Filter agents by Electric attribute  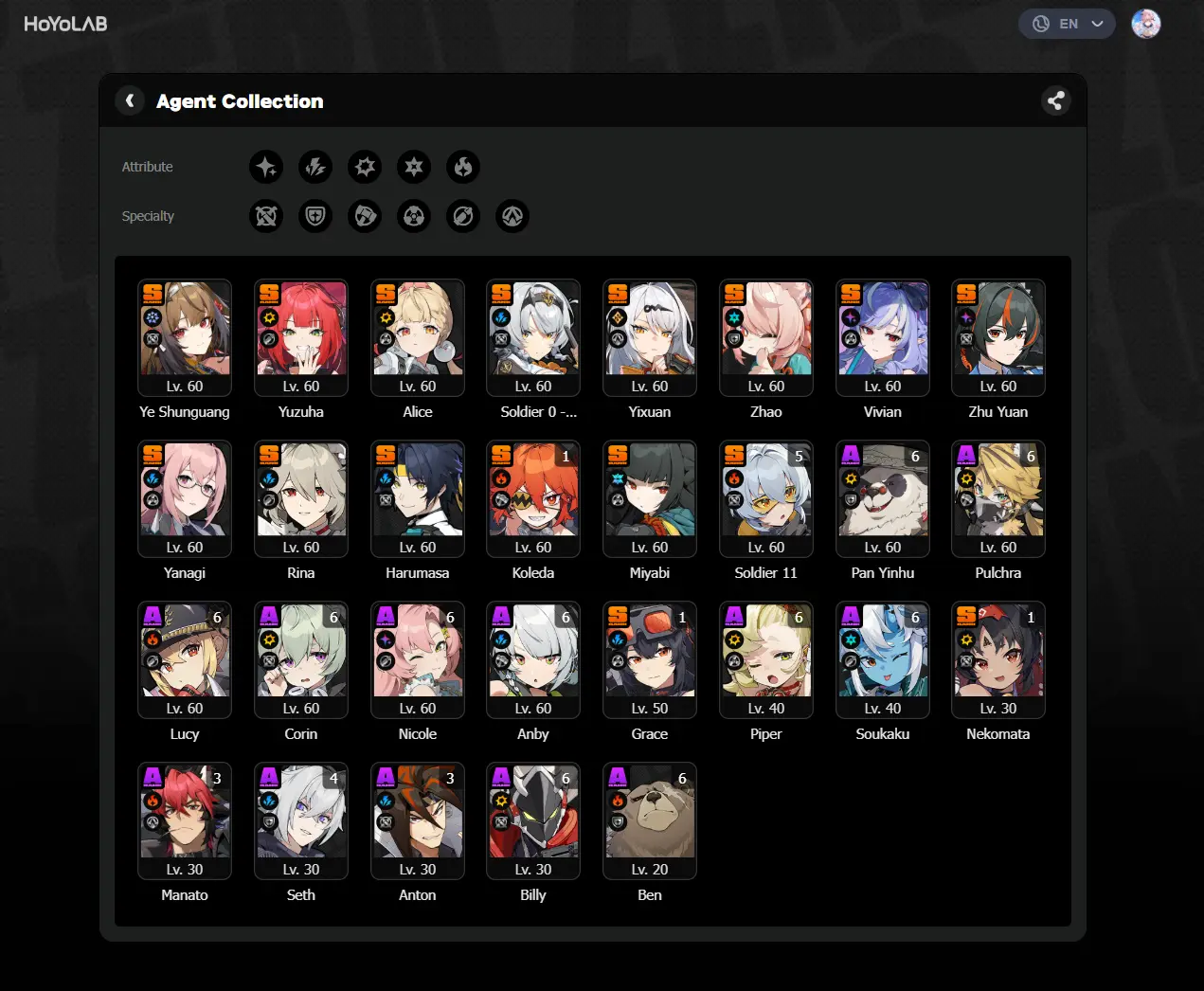(x=315, y=167)
